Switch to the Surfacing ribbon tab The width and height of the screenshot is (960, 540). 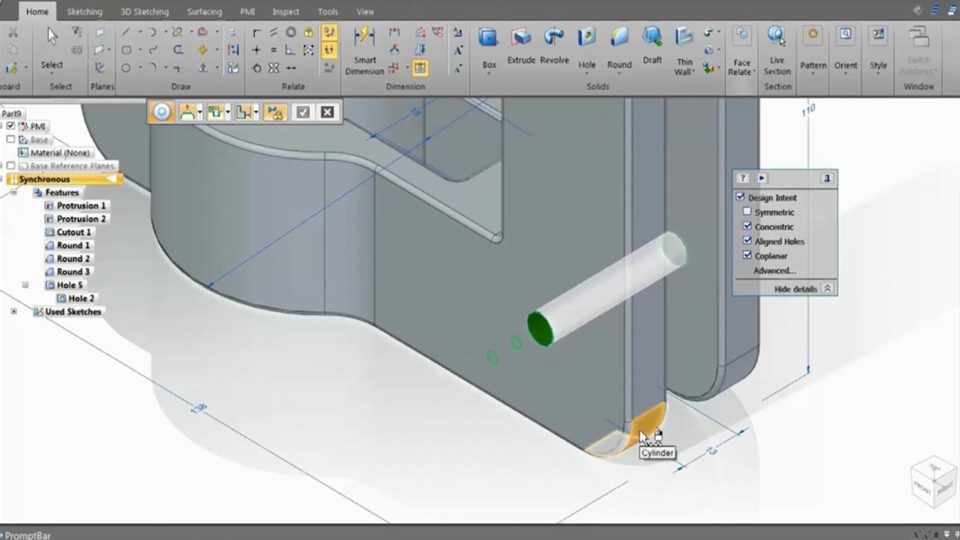(204, 12)
